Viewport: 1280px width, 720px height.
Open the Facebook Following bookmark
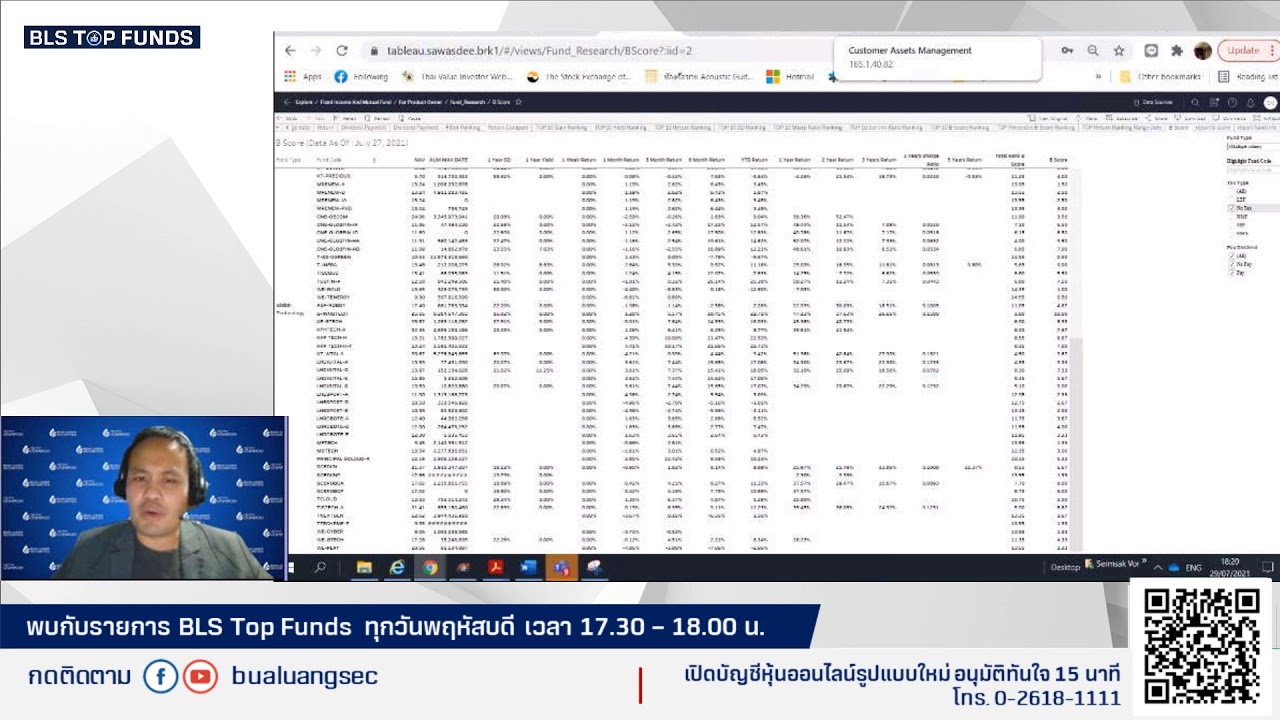pyautogui.click(x=361, y=76)
